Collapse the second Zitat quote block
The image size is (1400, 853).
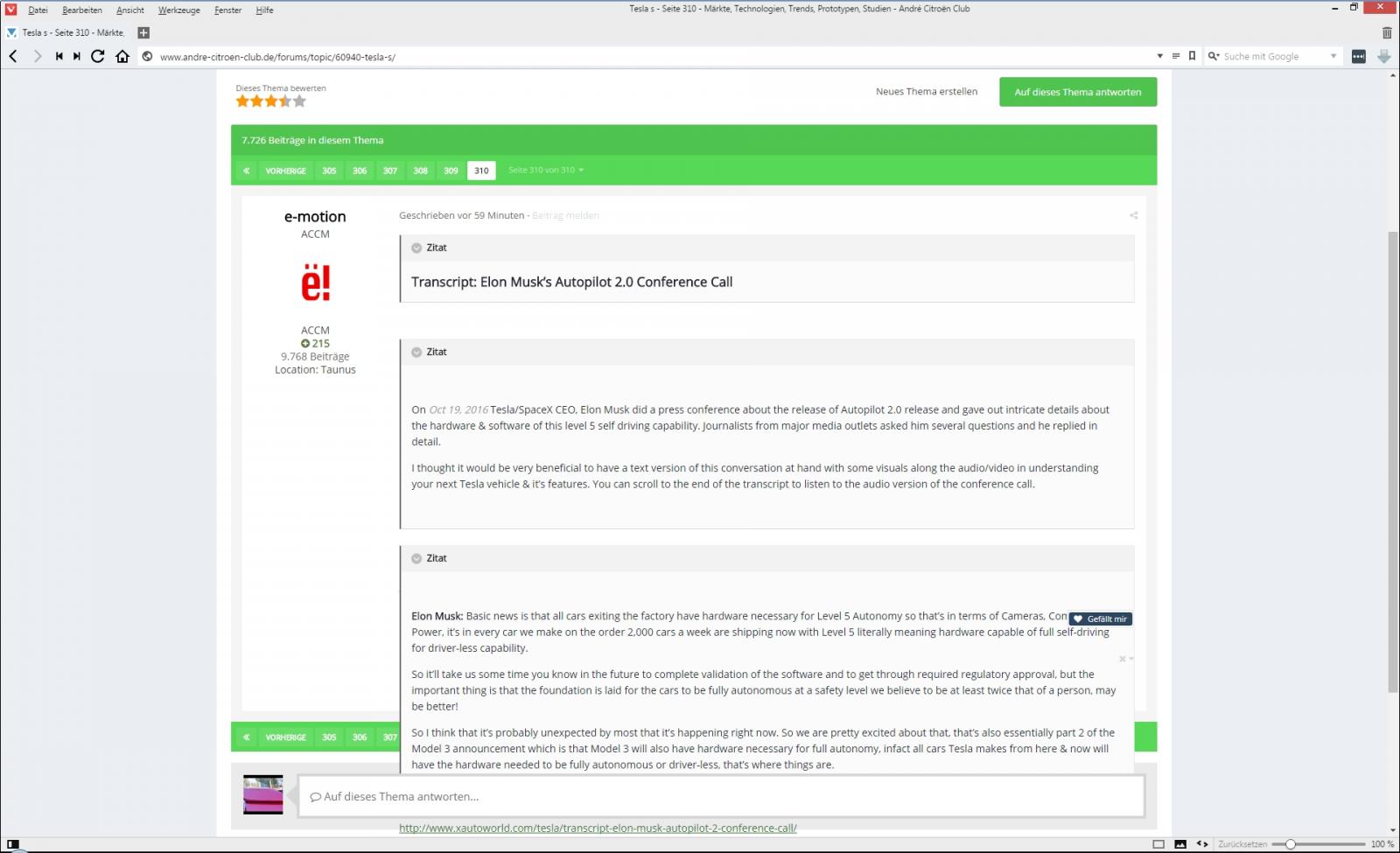(416, 353)
